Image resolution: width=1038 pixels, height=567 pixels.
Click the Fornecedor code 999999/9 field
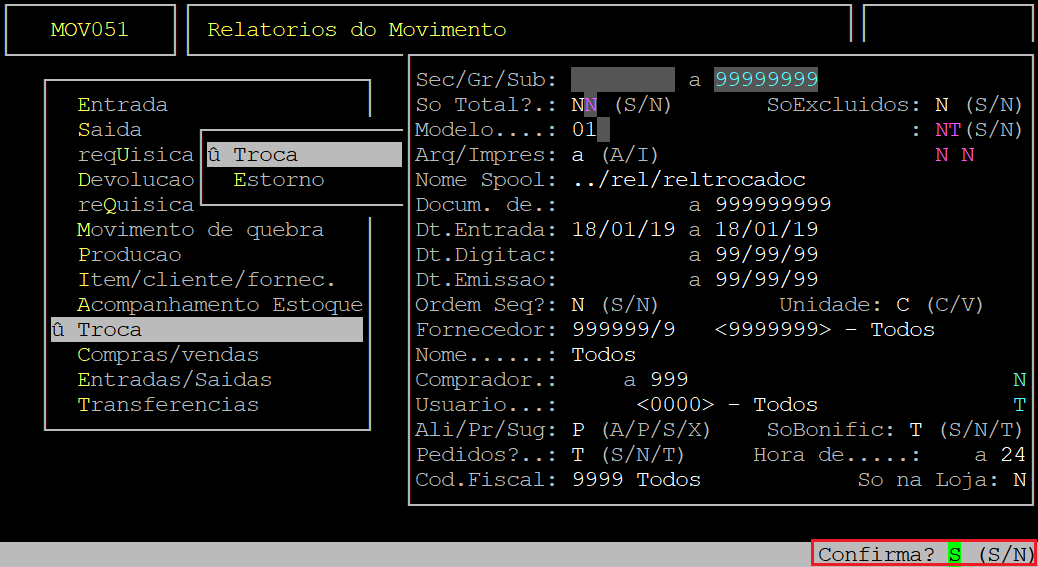[622, 330]
